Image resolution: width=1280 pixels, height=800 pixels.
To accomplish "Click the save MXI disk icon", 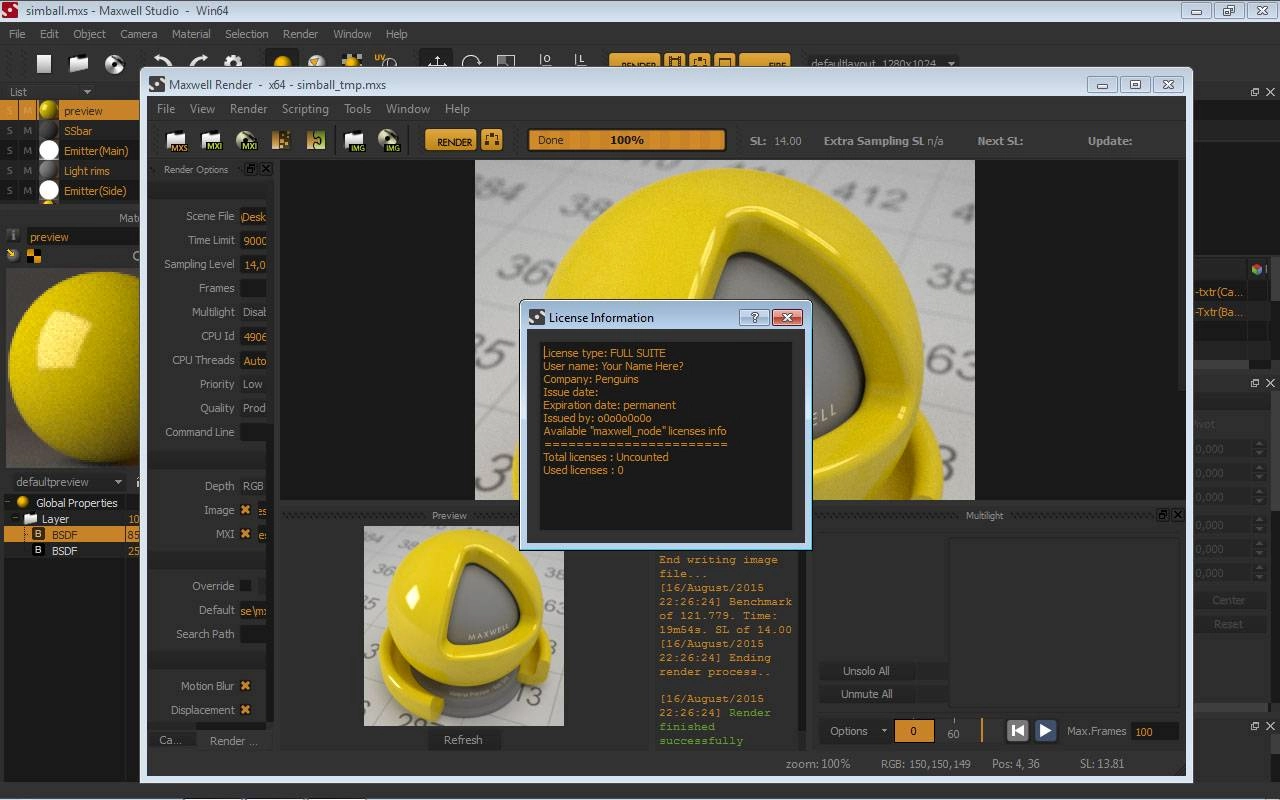I will click(246, 141).
